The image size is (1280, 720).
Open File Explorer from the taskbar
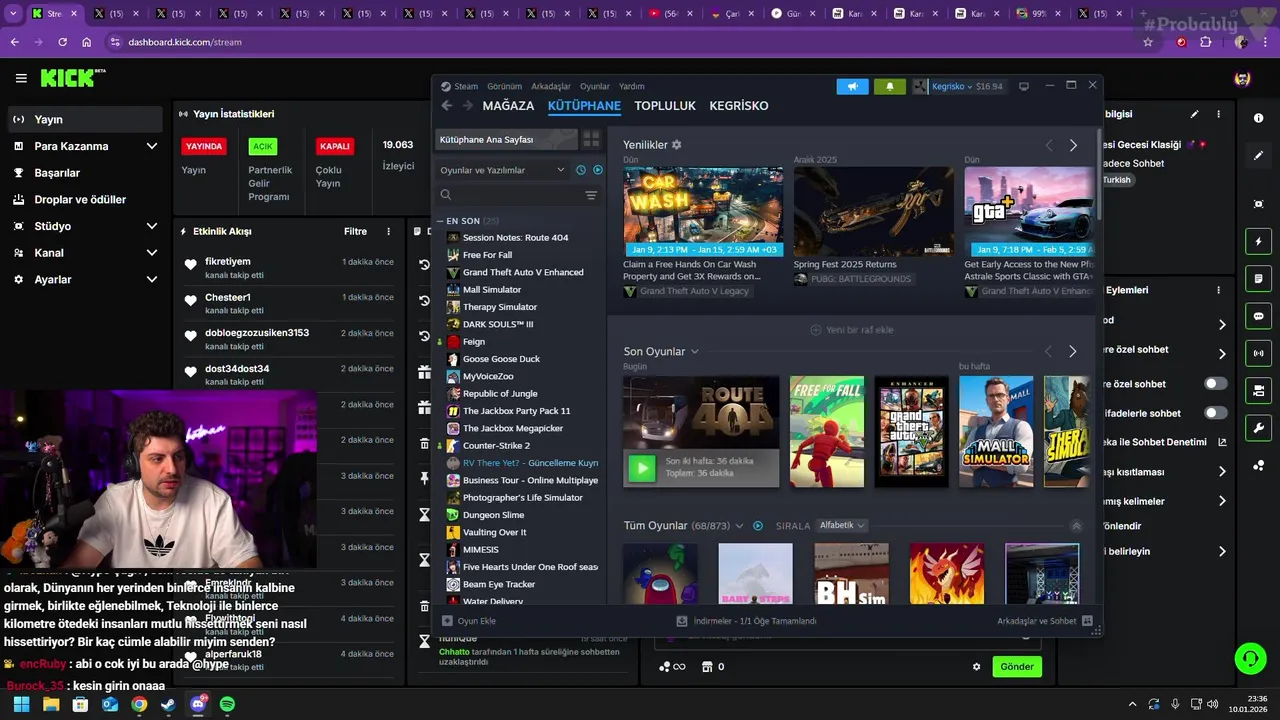click(x=51, y=705)
